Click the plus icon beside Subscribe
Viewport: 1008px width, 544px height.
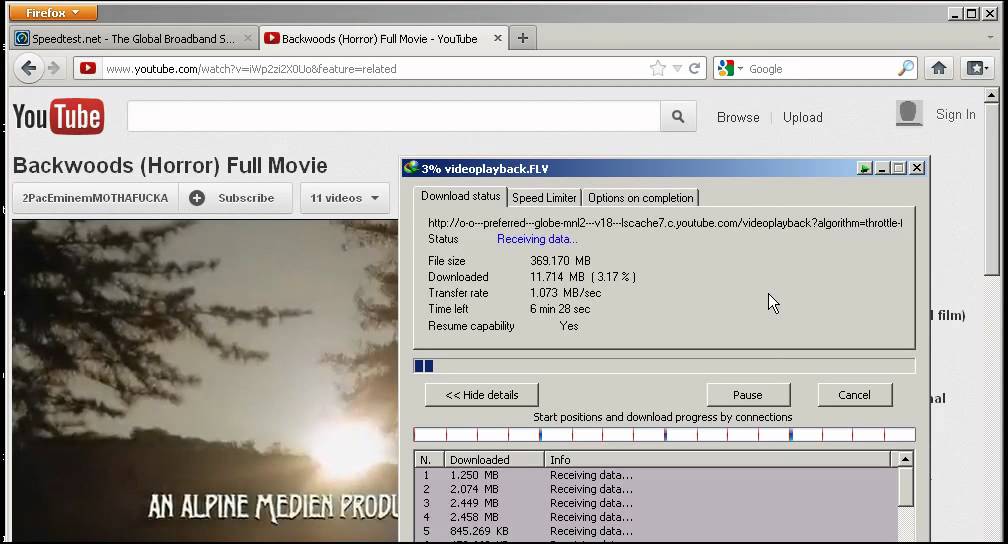click(x=197, y=198)
